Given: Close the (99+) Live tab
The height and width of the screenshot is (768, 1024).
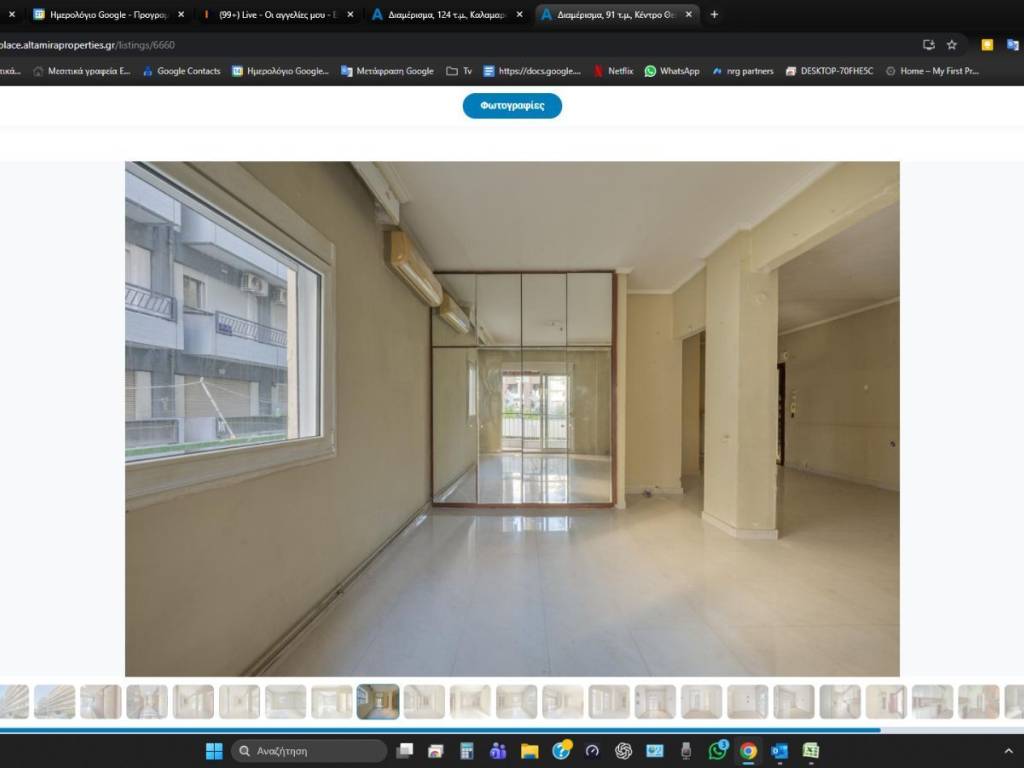Looking at the screenshot, I should [x=350, y=15].
